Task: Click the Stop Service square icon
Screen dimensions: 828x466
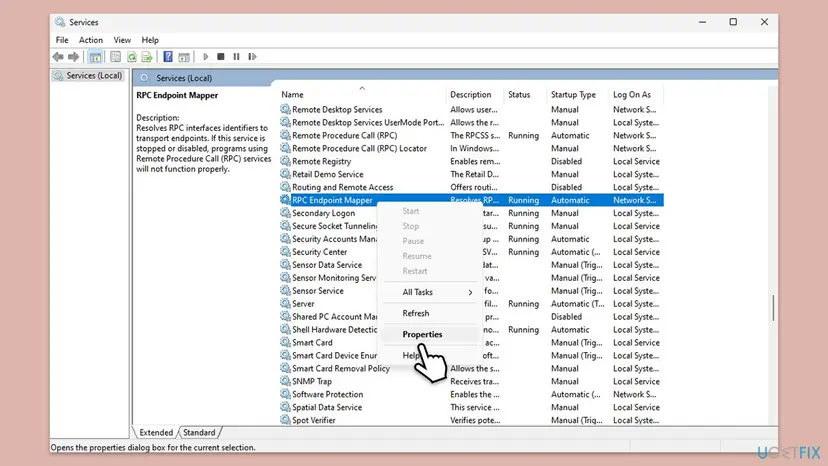Action: pos(221,57)
